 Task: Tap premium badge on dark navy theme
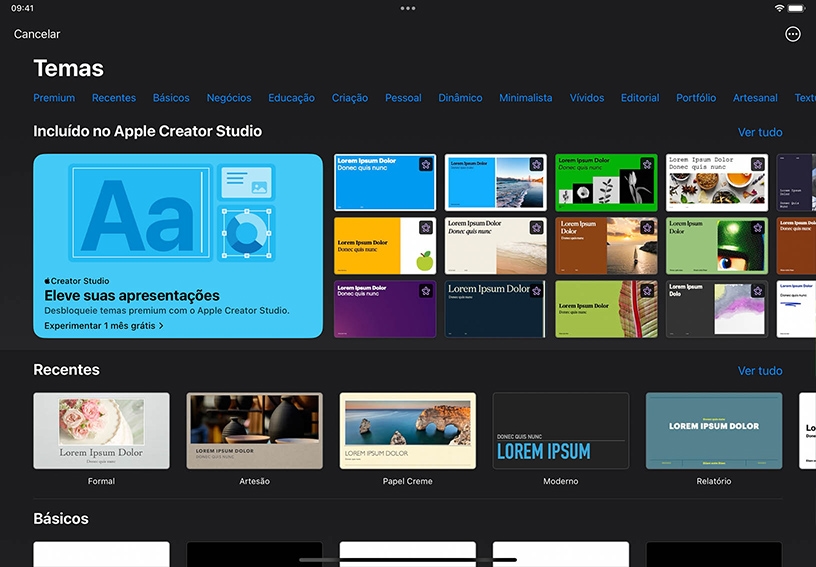(537, 291)
